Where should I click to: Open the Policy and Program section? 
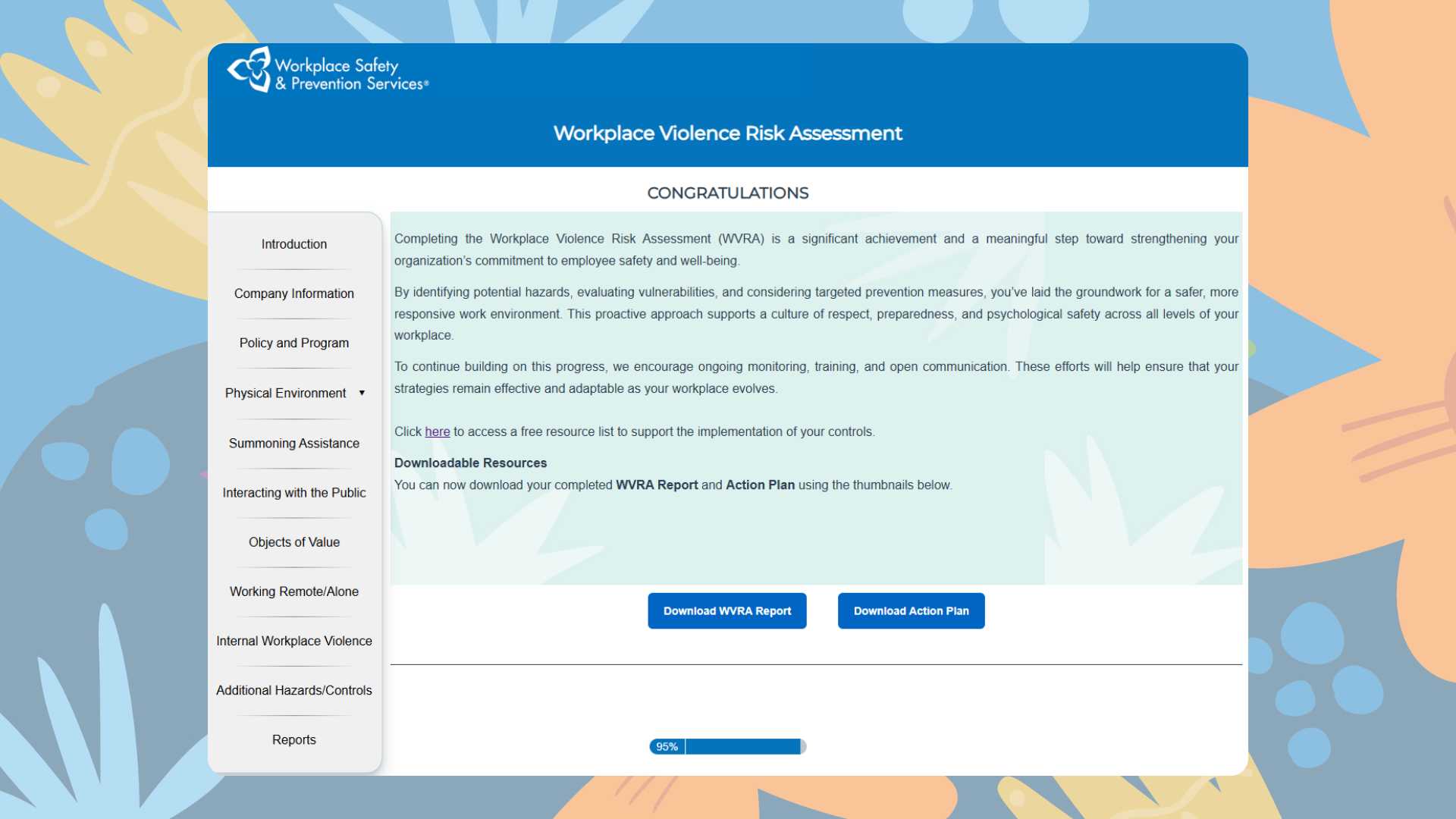tap(293, 343)
